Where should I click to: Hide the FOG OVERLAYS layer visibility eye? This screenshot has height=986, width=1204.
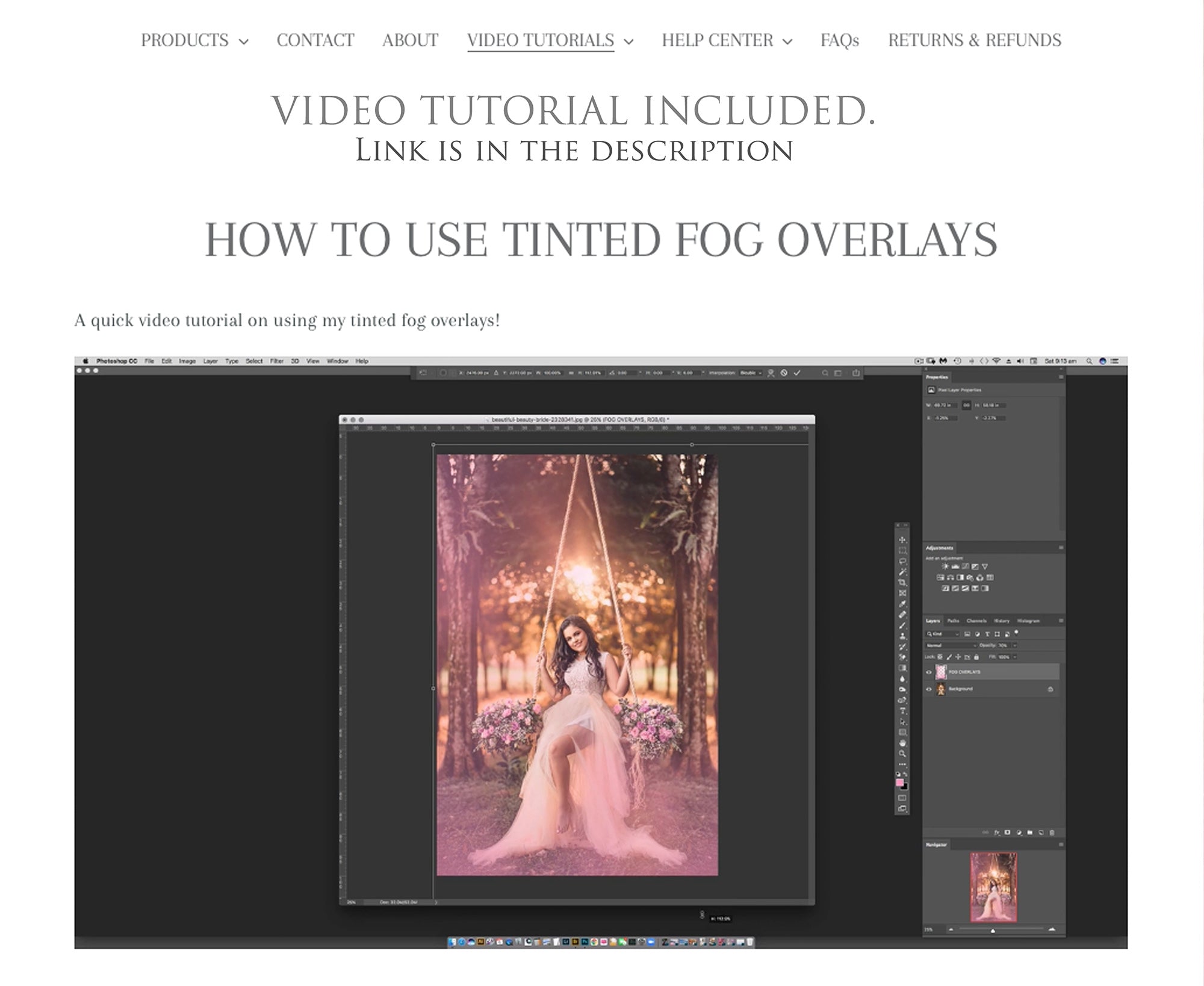click(928, 672)
